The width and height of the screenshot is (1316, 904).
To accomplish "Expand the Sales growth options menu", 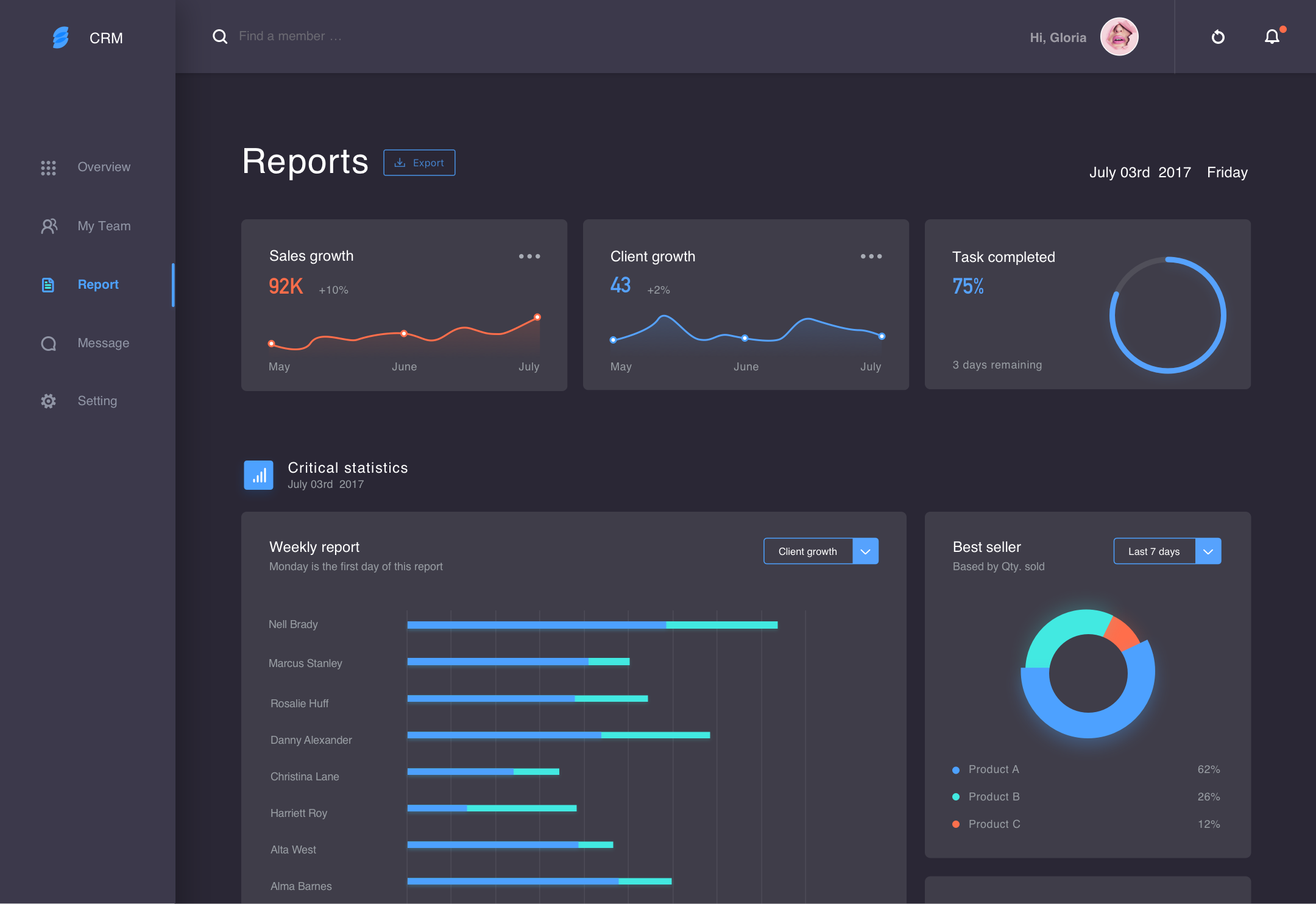I will pos(530,256).
